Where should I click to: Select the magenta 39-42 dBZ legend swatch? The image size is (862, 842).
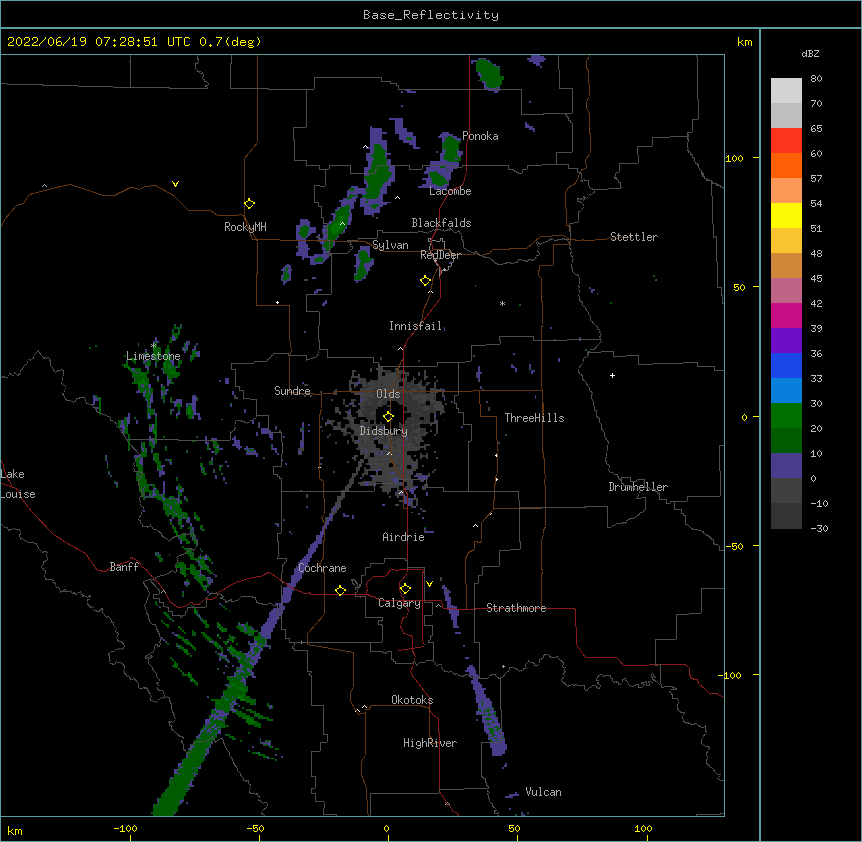point(786,316)
